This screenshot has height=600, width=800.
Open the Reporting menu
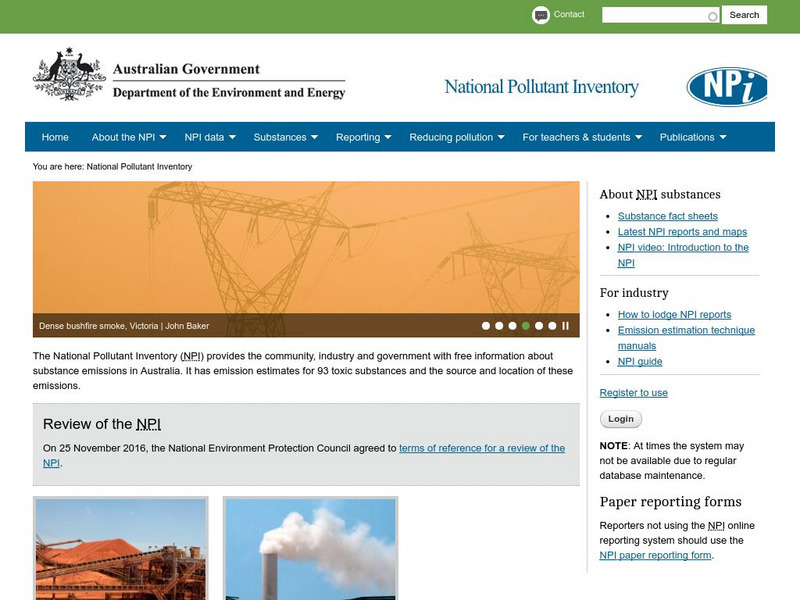pyautogui.click(x=358, y=137)
